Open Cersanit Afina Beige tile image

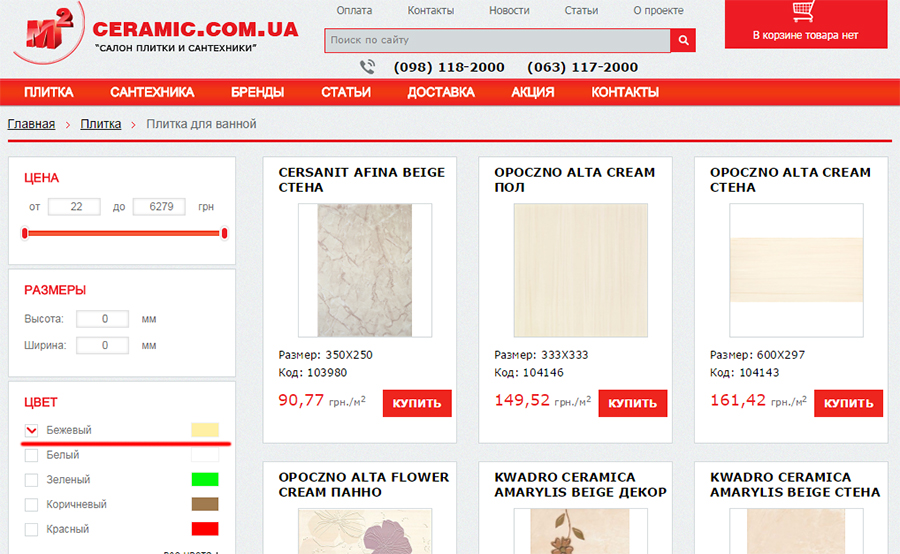[x=365, y=270]
